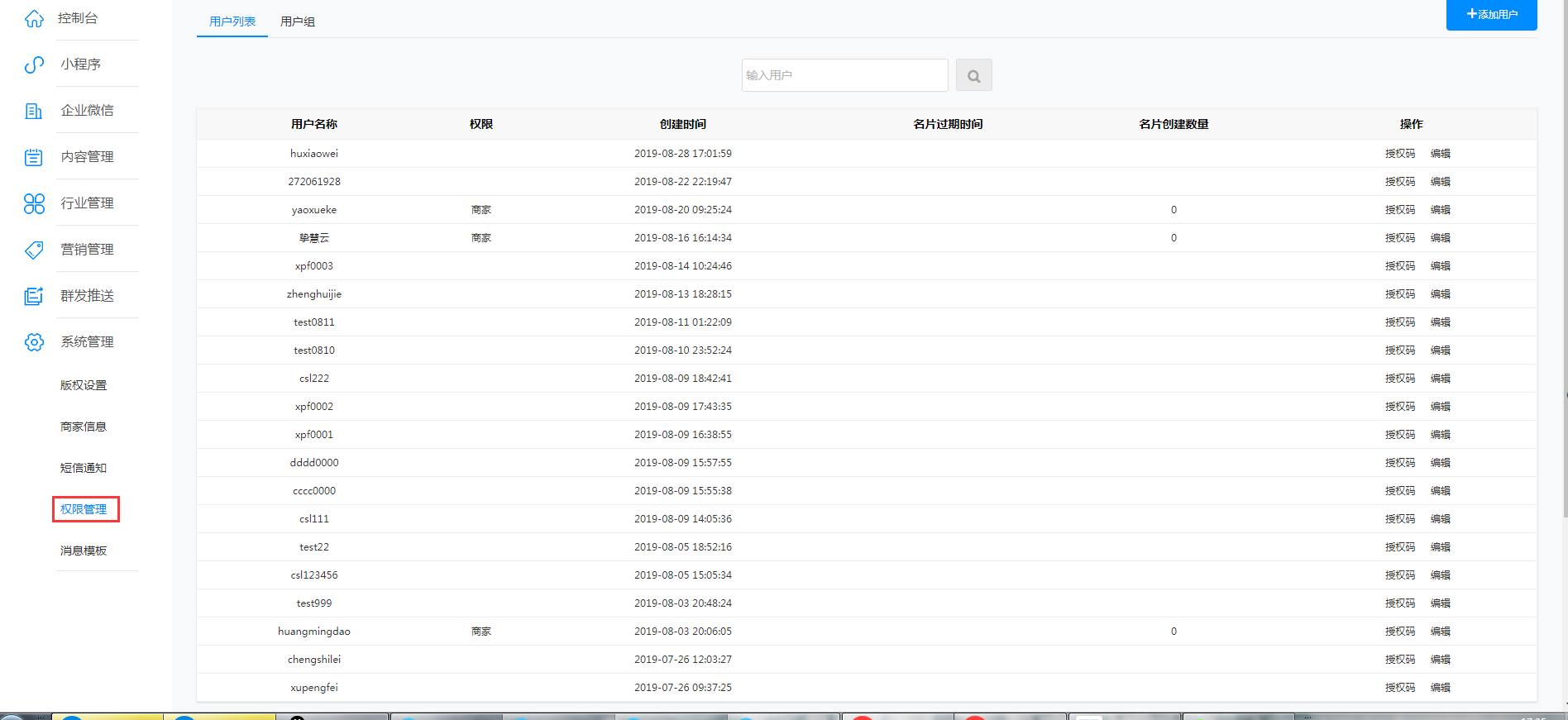Switch to 用户组 tab
1568x720 pixels.
298,21
